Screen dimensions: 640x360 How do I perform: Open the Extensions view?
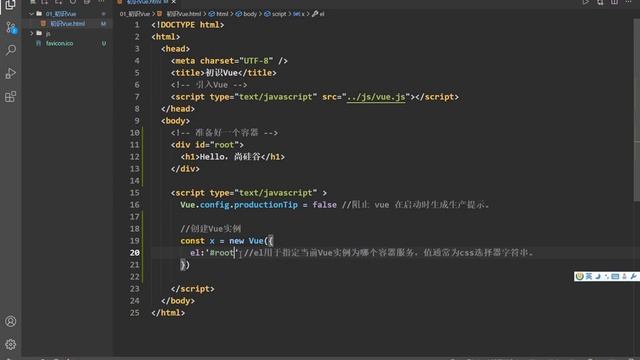tap(11, 97)
